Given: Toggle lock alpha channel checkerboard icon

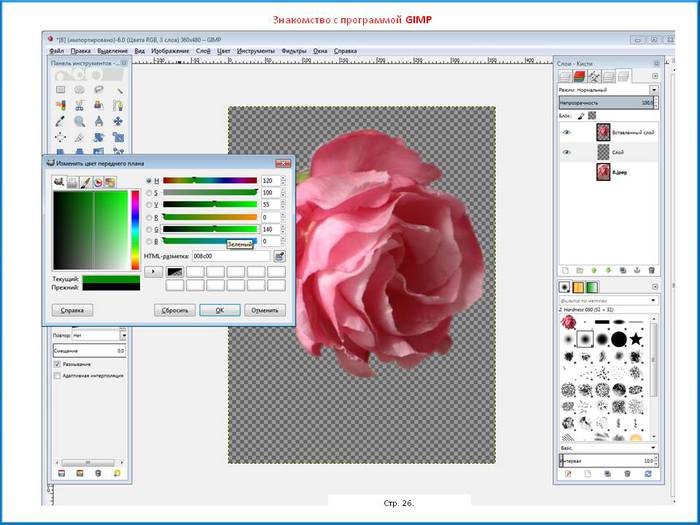Looking at the screenshot, I should point(592,116).
